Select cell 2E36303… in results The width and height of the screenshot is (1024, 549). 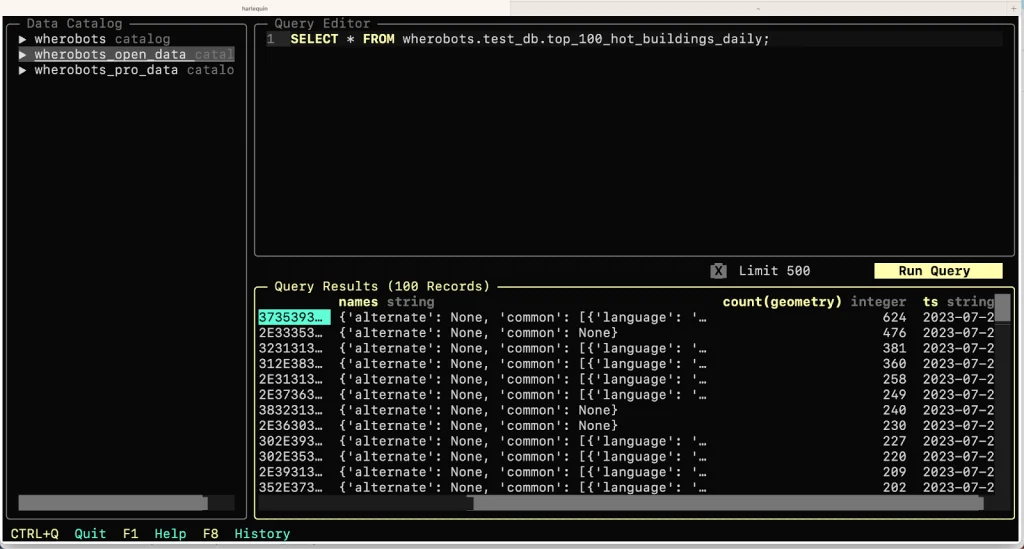(291, 426)
